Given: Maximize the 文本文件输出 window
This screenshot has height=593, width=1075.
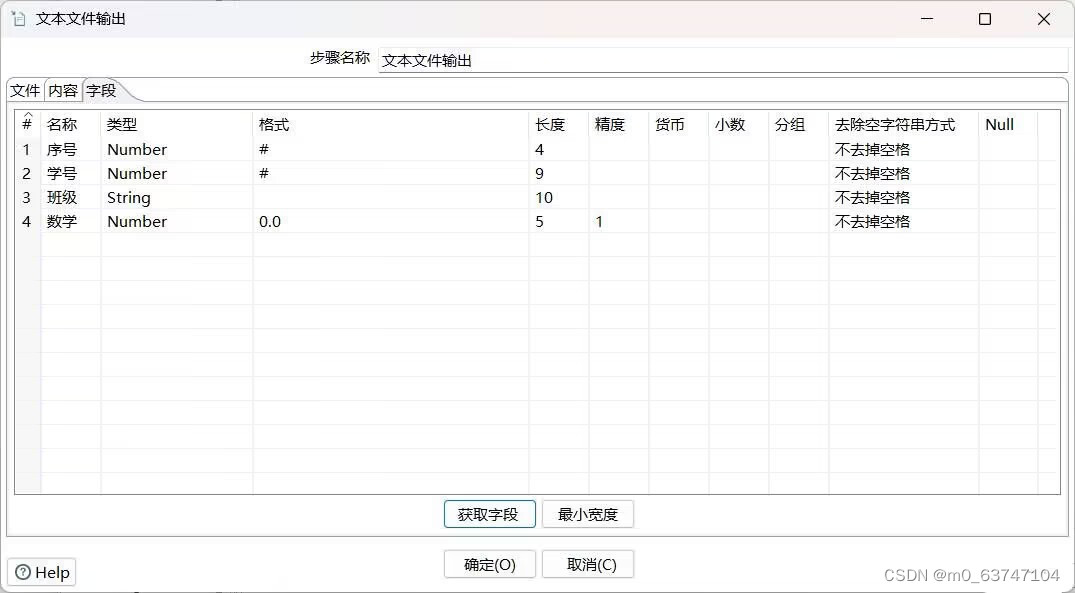Looking at the screenshot, I should [985, 19].
